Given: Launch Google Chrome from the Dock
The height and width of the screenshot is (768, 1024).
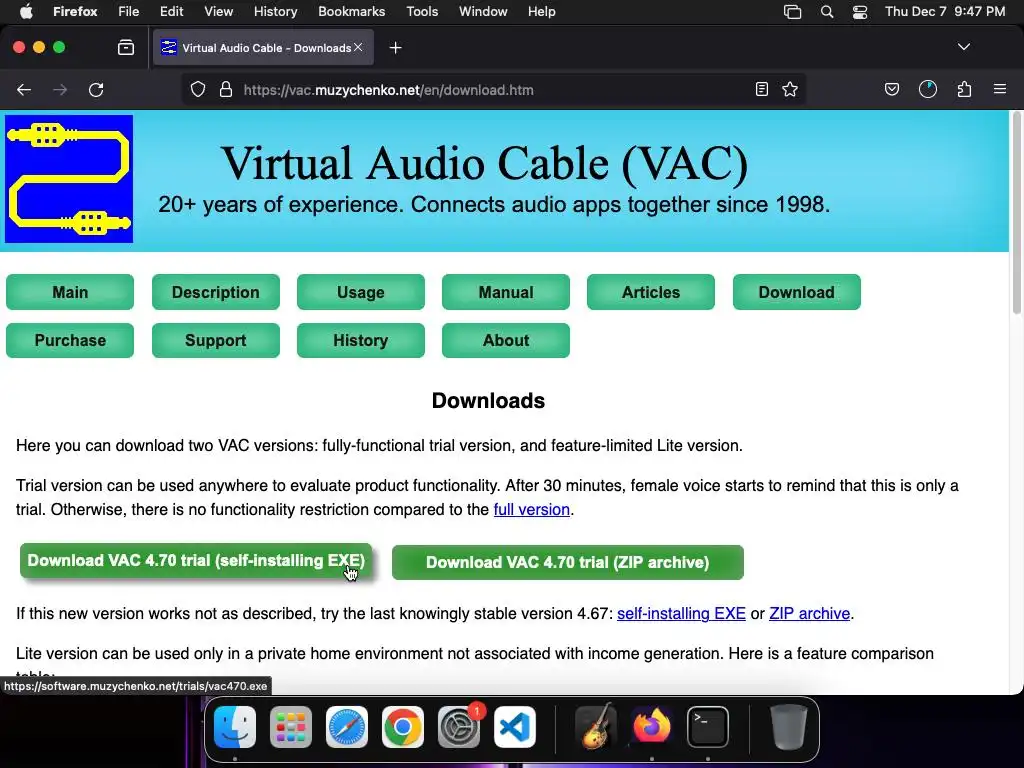Looking at the screenshot, I should pos(403,727).
